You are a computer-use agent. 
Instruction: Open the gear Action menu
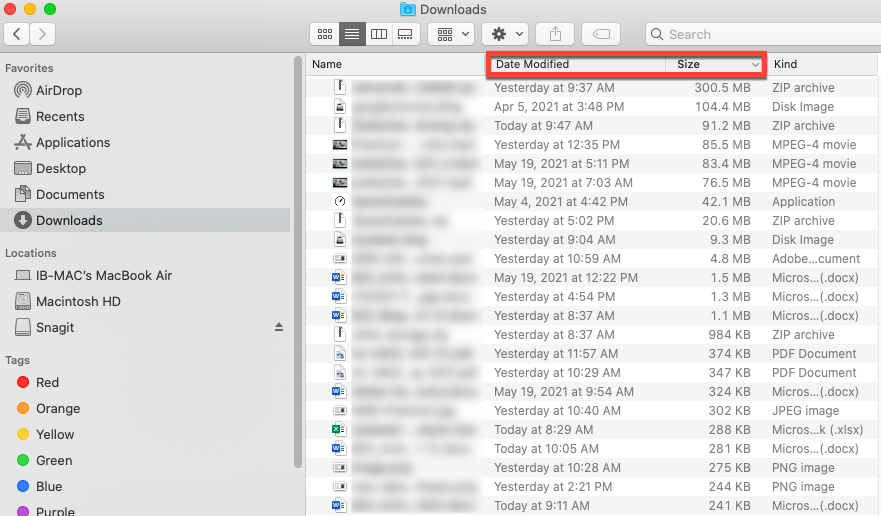[x=505, y=34]
